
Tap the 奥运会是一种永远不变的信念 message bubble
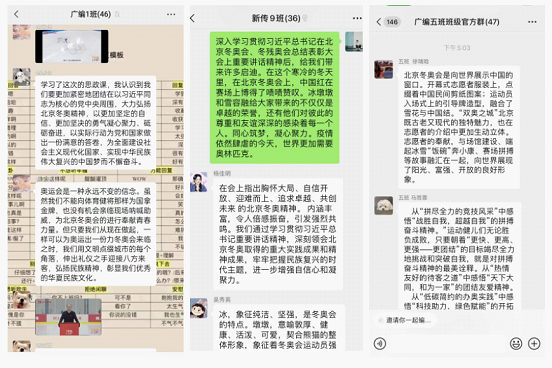point(95,234)
